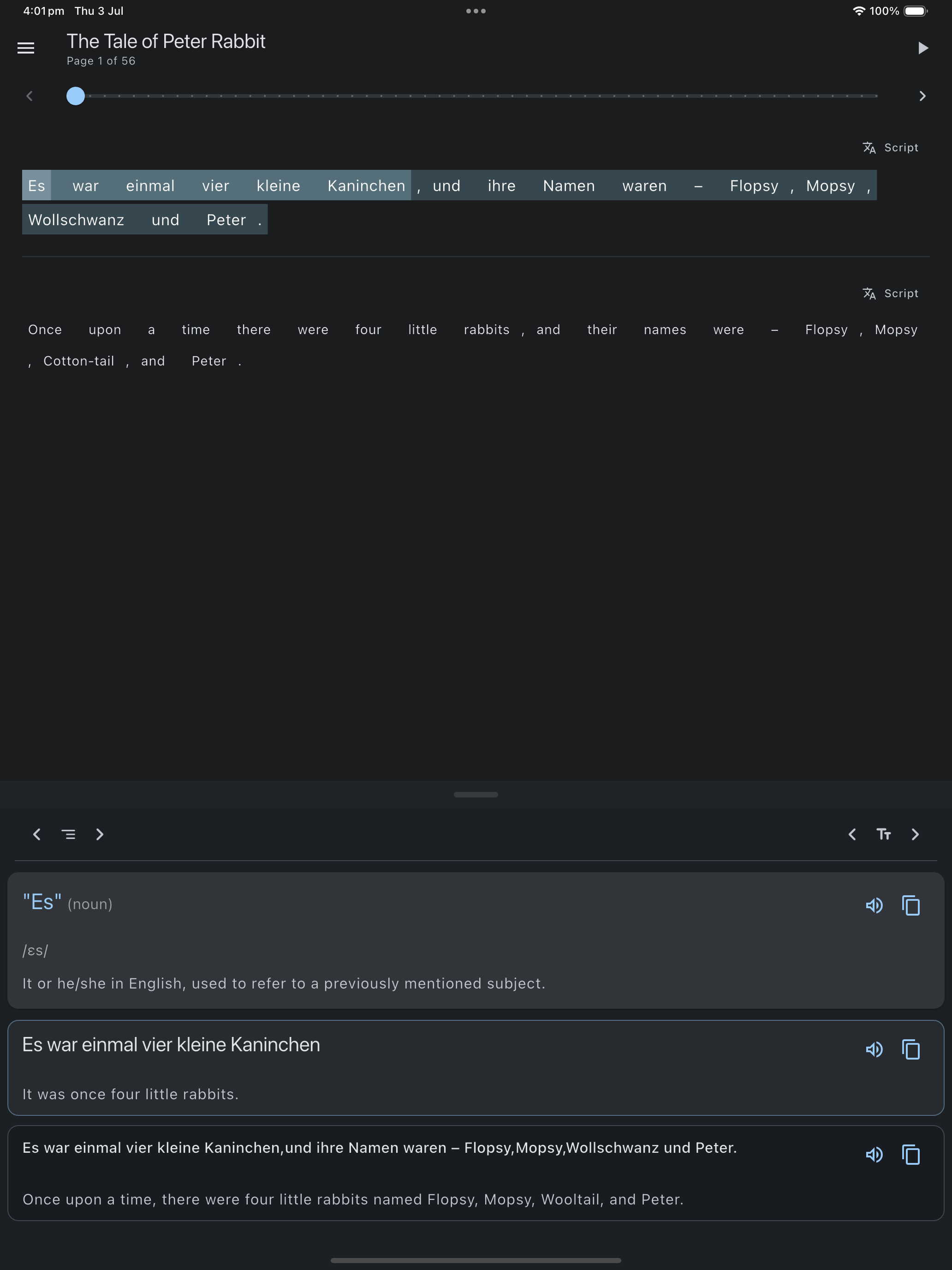Tap the English word "little"

click(422, 329)
